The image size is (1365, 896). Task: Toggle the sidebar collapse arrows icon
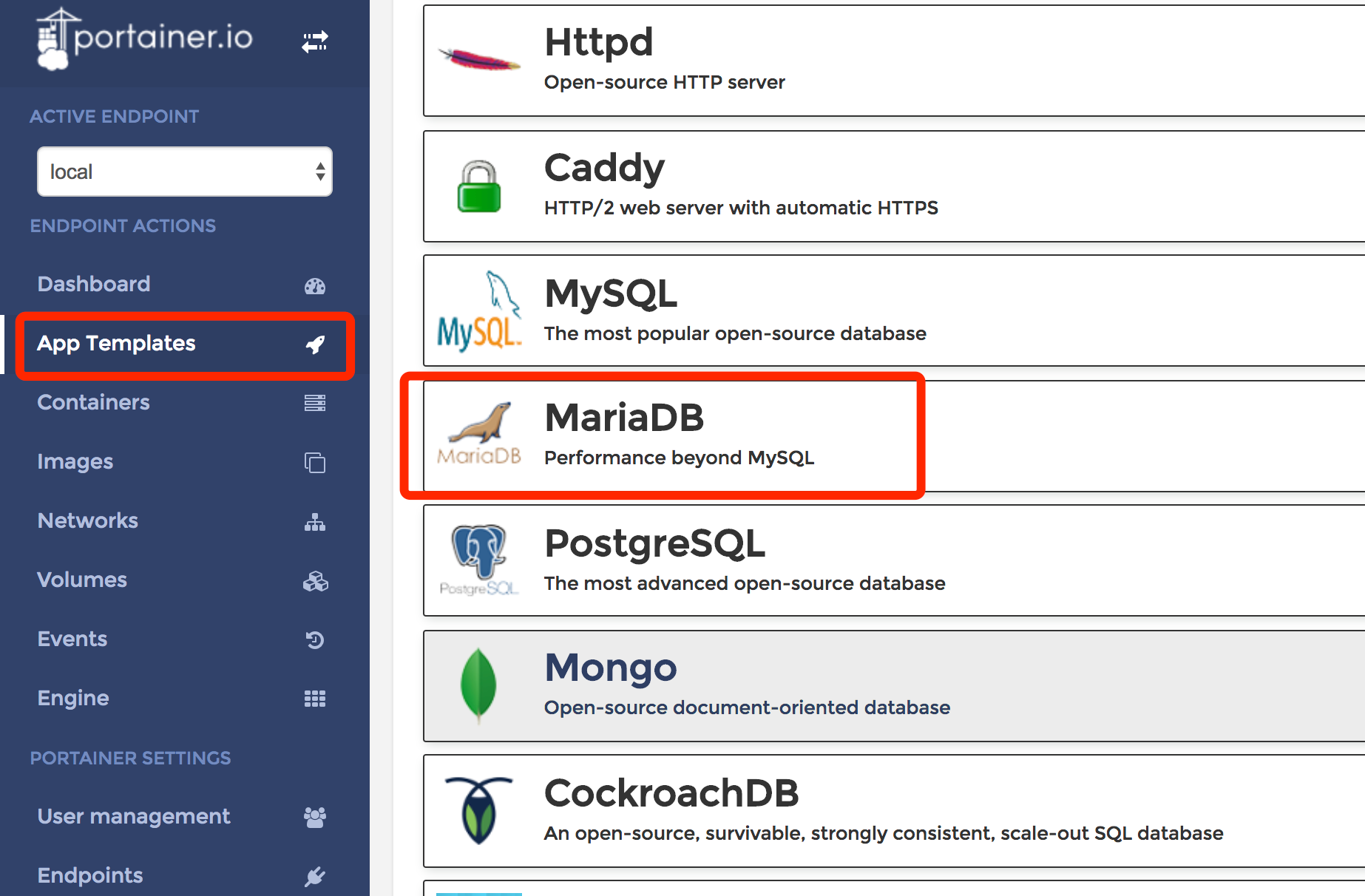click(315, 41)
